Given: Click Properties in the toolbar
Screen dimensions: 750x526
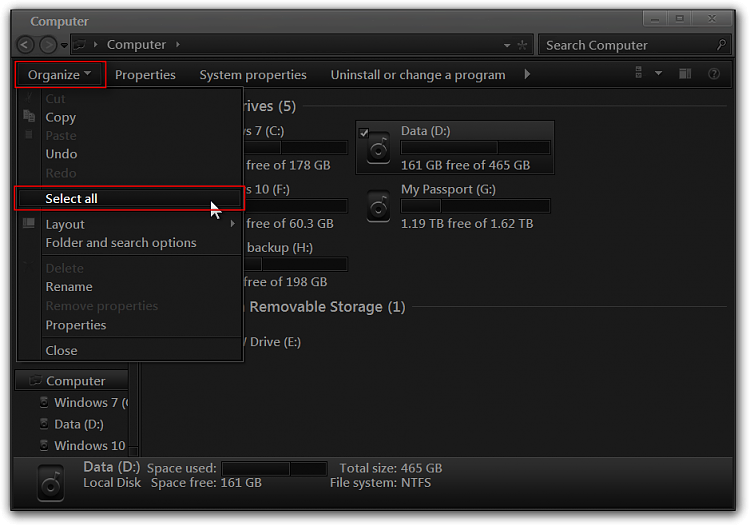Looking at the screenshot, I should (x=145, y=75).
